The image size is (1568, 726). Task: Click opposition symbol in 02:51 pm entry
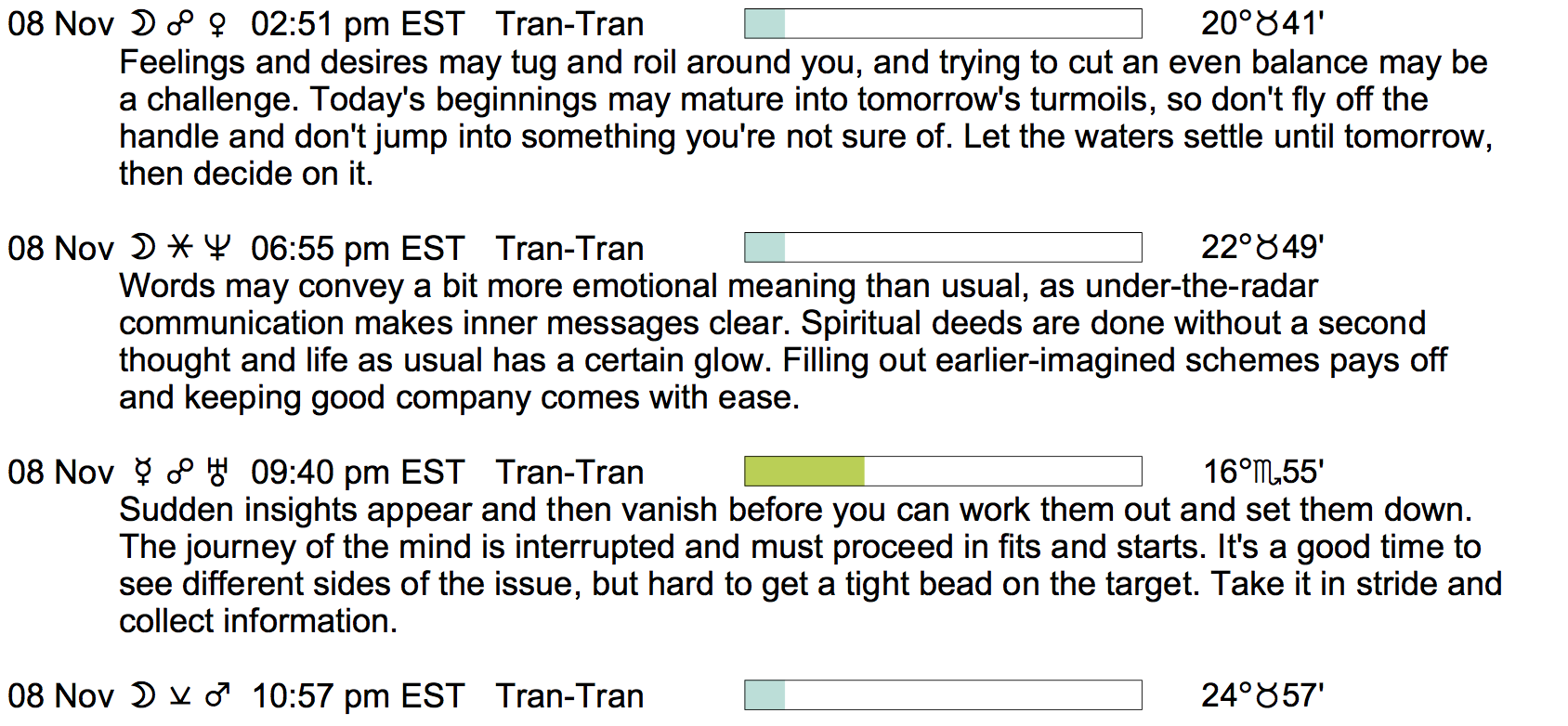coord(179,24)
